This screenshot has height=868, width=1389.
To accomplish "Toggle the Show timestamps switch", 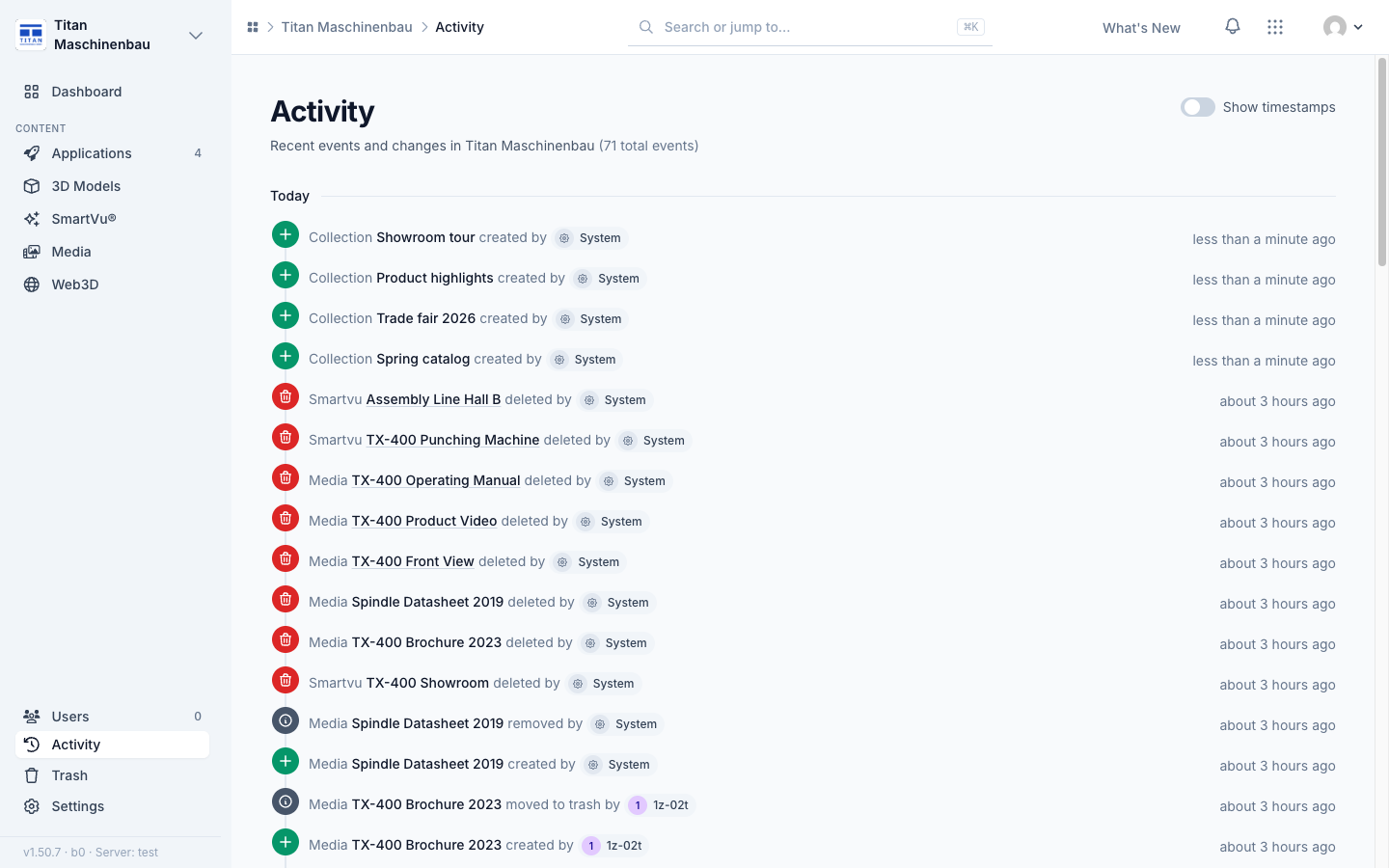I will (x=1198, y=107).
